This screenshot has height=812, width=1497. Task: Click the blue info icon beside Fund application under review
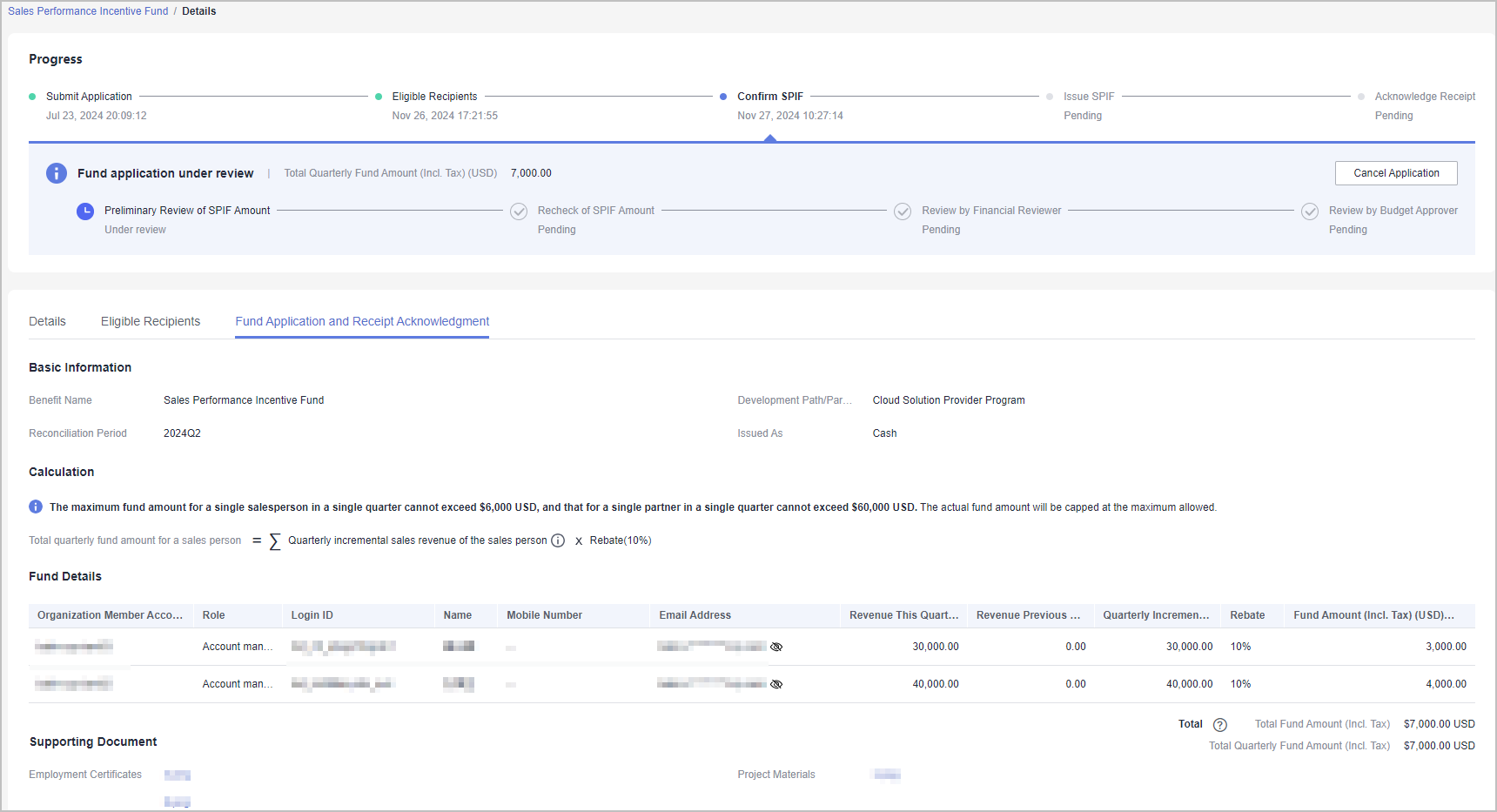pos(57,173)
